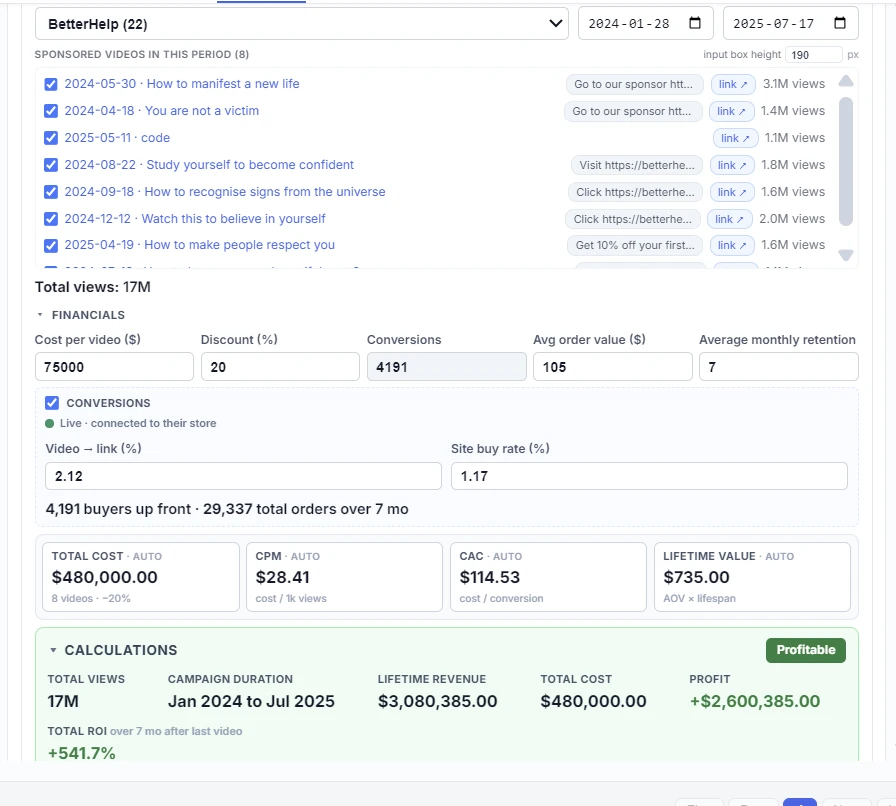Image resolution: width=896 pixels, height=806 pixels.
Task: Click the Avg order value field 105
Action: pyautogui.click(x=613, y=366)
